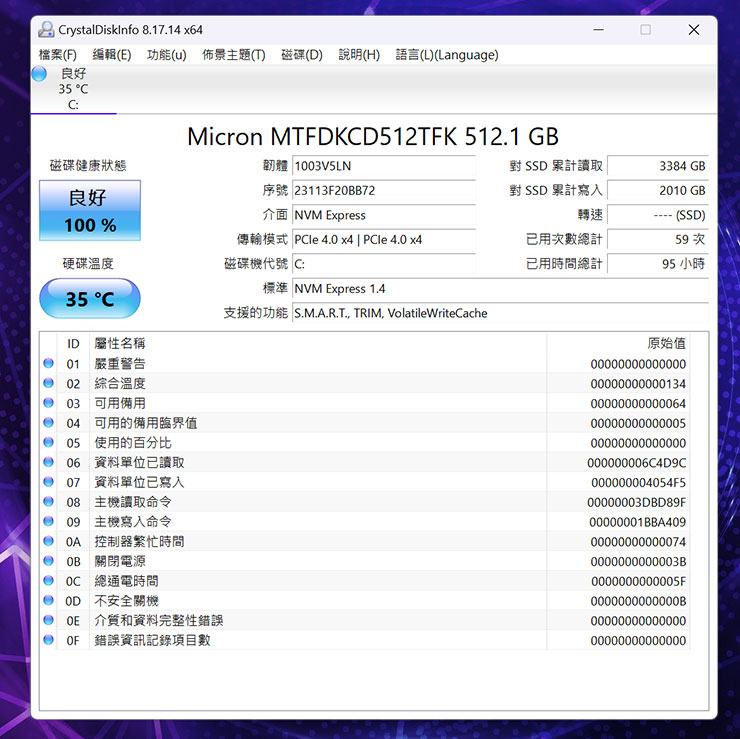Viewport: 740px width, 739px height.
Task: Select the 綜合溫度 attribute name
Action: coord(120,384)
